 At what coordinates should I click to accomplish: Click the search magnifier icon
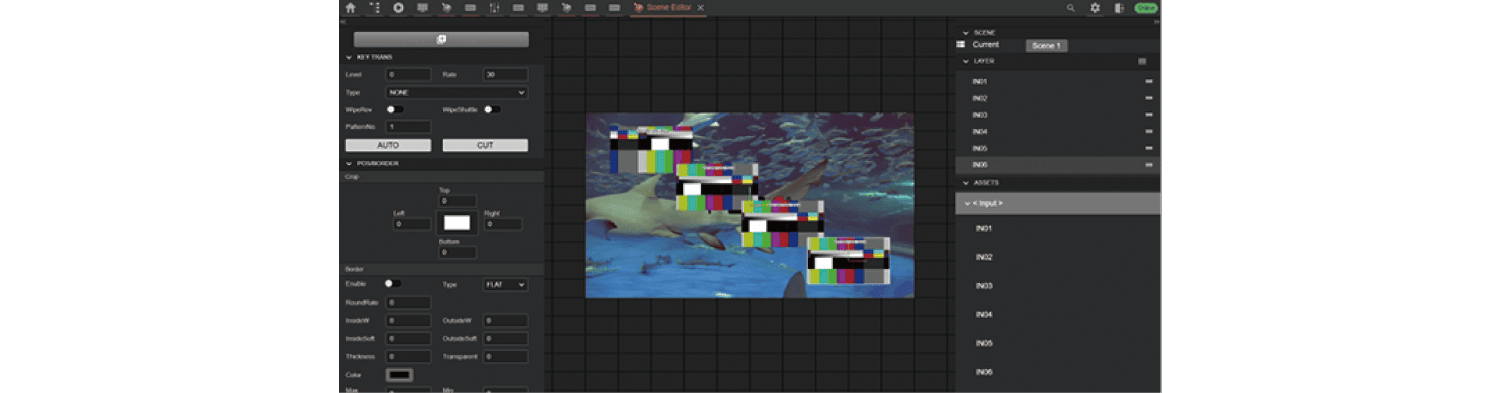click(x=1071, y=8)
